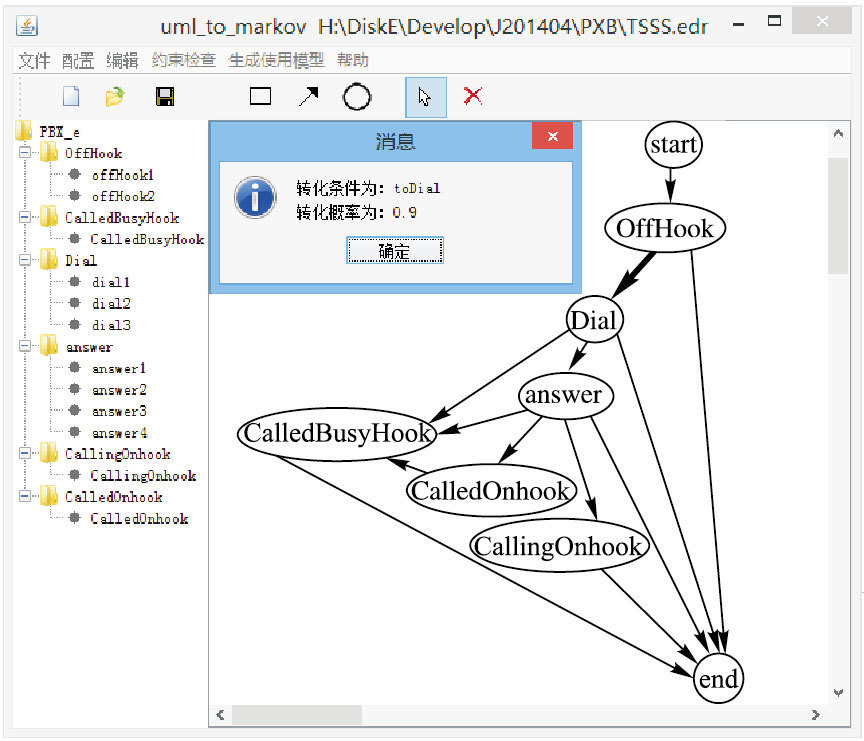Open the 帮助 menu

point(352,61)
